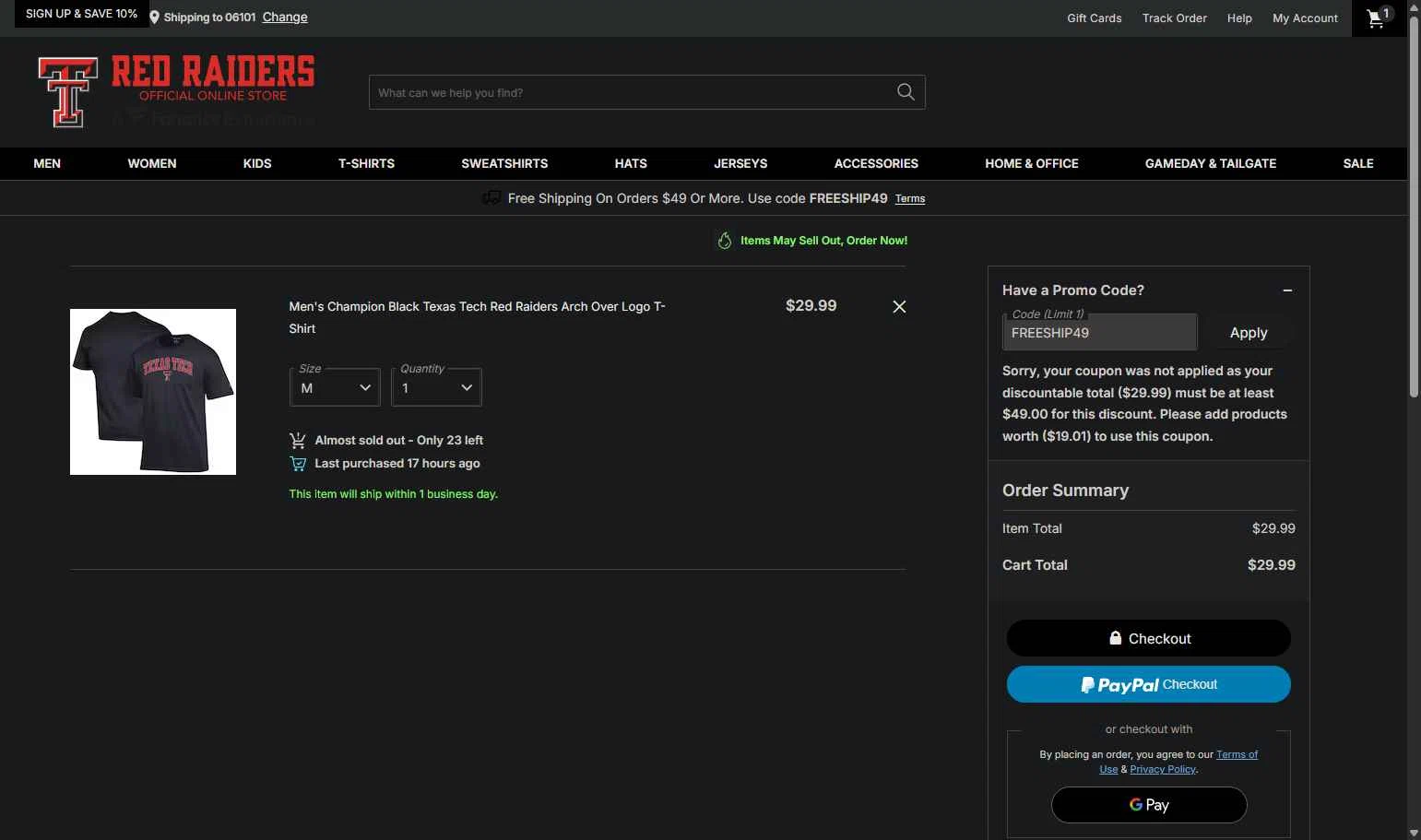Open the HATS menu
The image size is (1421, 840).
click(631, 163)
